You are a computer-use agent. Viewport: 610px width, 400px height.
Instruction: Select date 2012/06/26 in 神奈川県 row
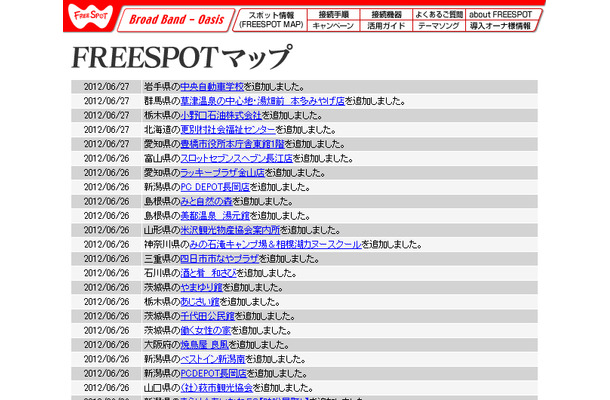106,244
